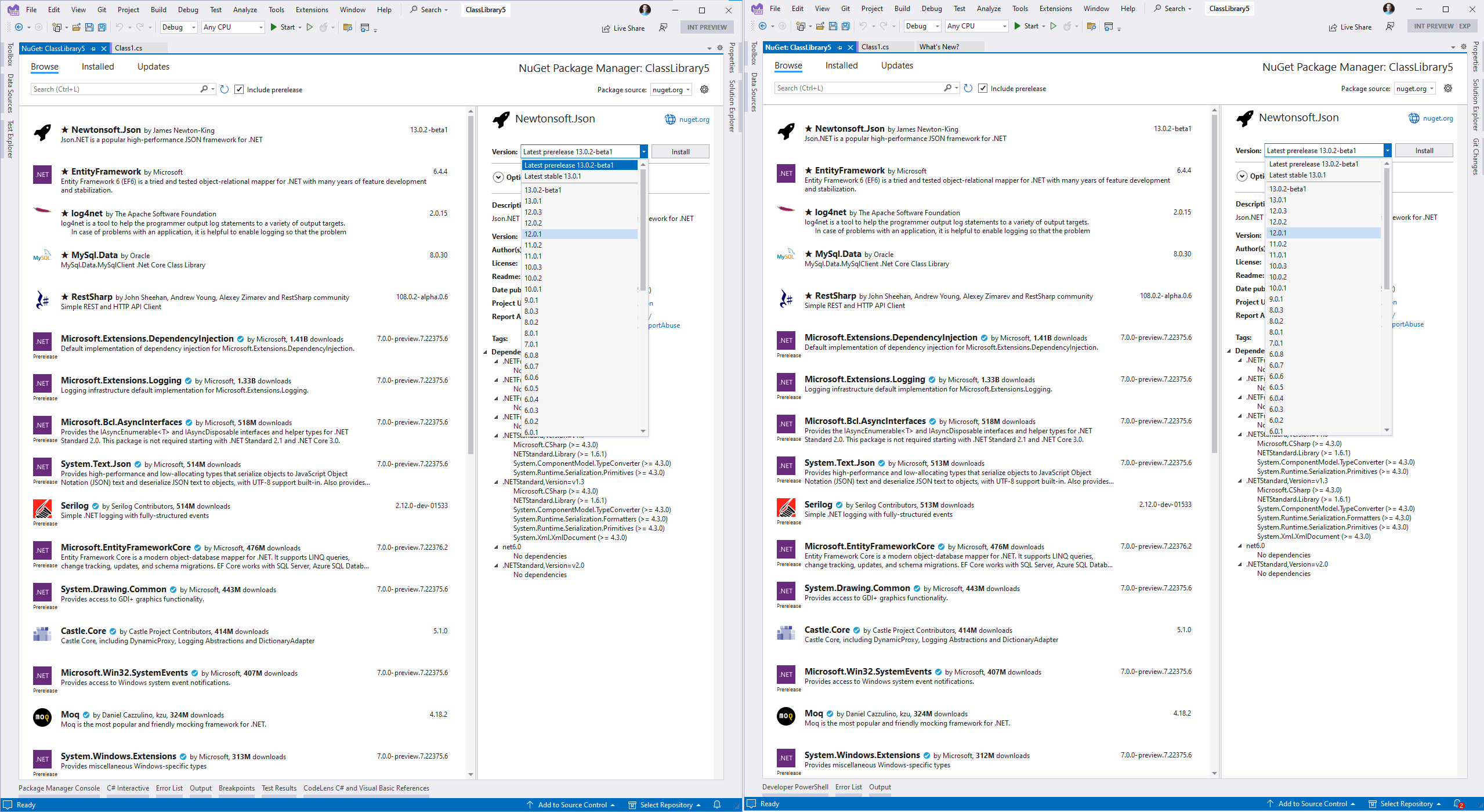
Task: Click Open File folder icon in right window toolbar
Action: click(820, 26)
